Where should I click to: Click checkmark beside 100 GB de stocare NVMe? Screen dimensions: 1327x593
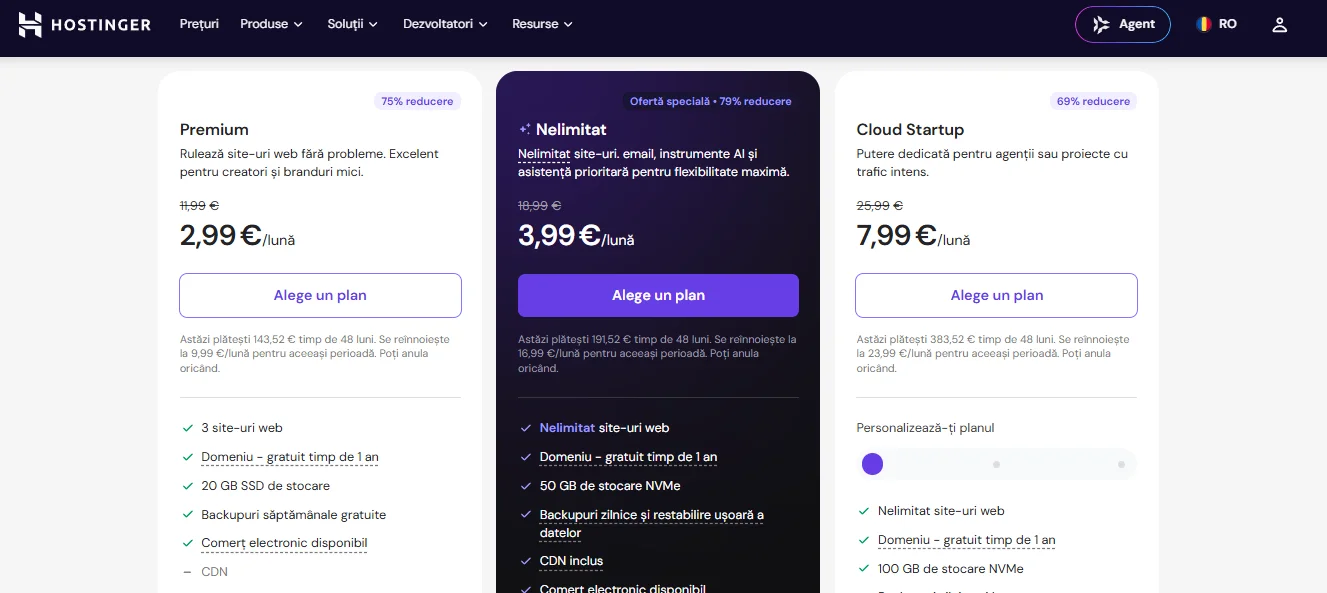pyautogui.click(x=864, y=569)
